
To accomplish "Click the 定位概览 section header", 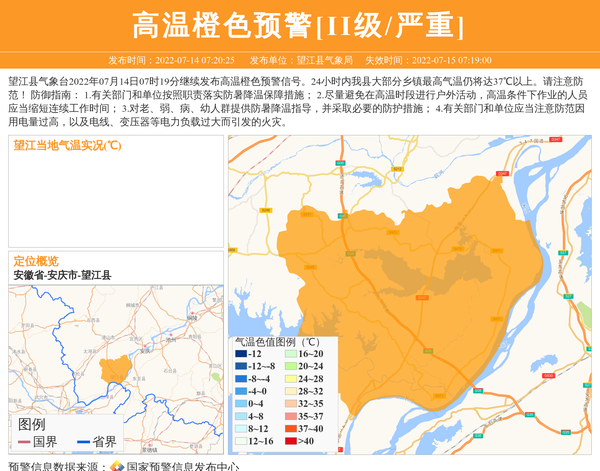I will click(36, 261).
